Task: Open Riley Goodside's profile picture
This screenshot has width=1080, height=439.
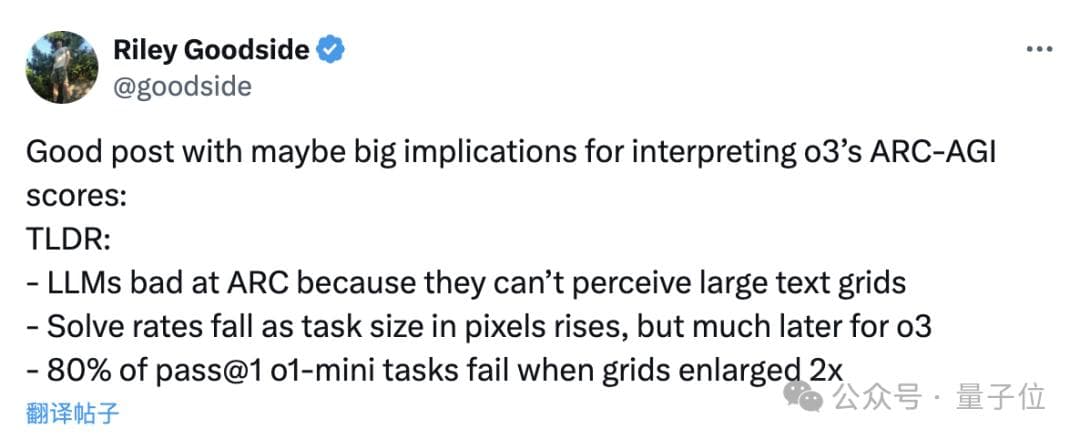Action: click(62, 66)
